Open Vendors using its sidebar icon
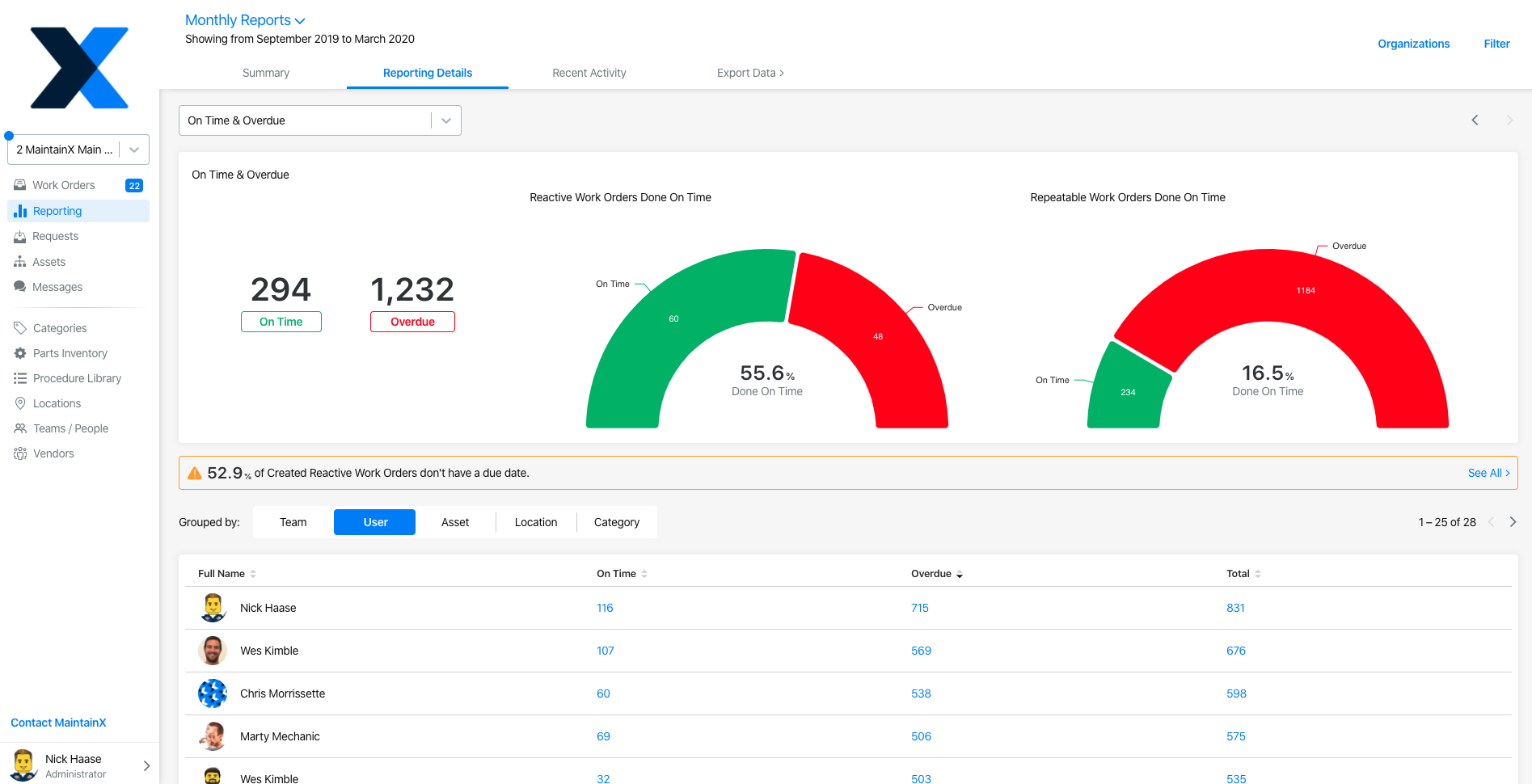 [x=20, y=453]
